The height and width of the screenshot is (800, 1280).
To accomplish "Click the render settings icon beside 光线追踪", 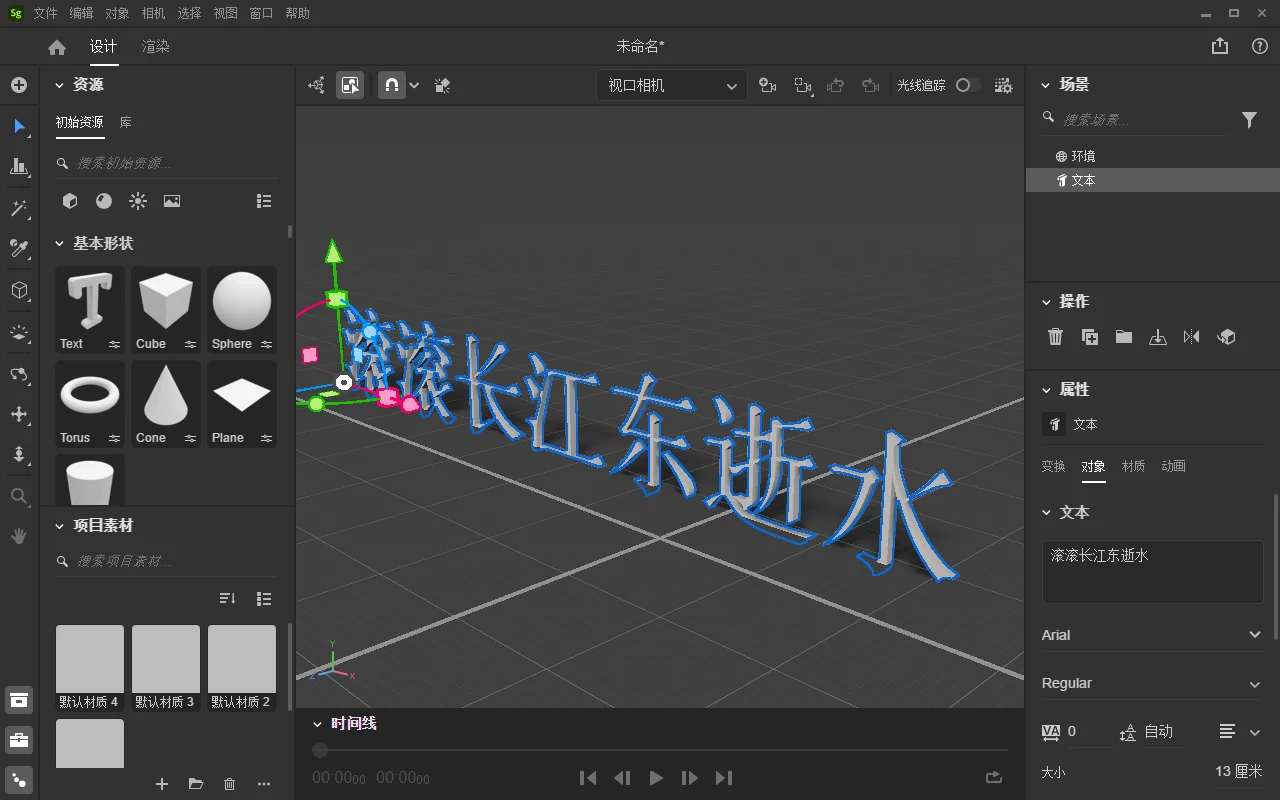I will pyautogui.click(x=1003, y=86).
